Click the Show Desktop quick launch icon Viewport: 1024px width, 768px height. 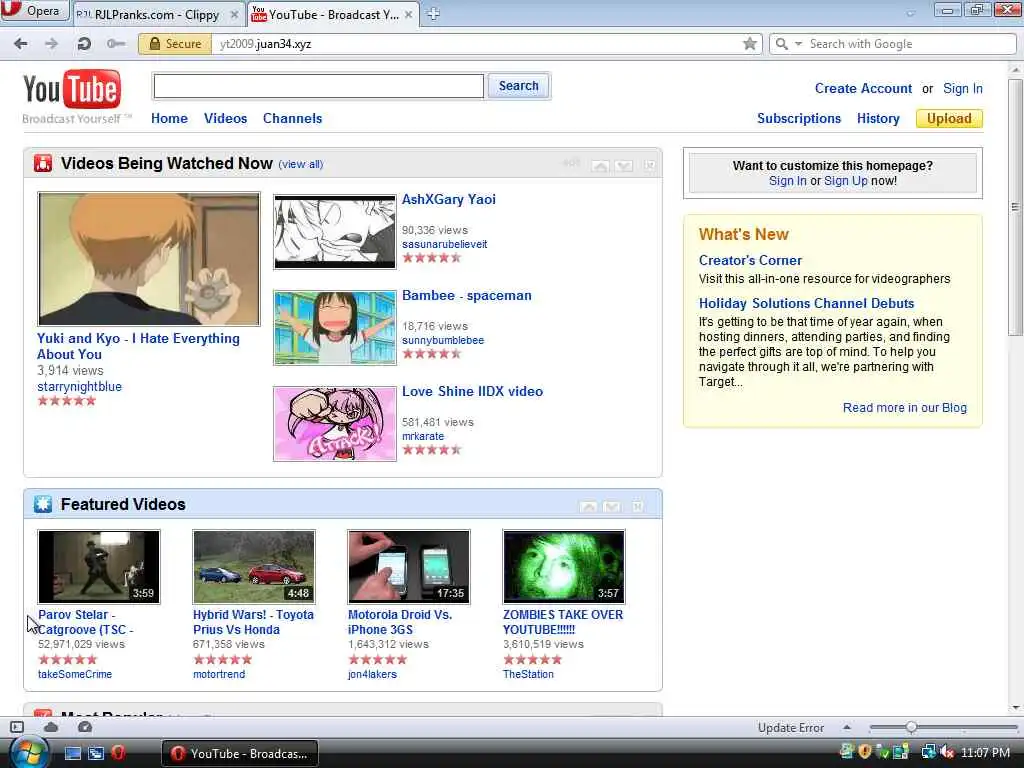coord(72,753)
